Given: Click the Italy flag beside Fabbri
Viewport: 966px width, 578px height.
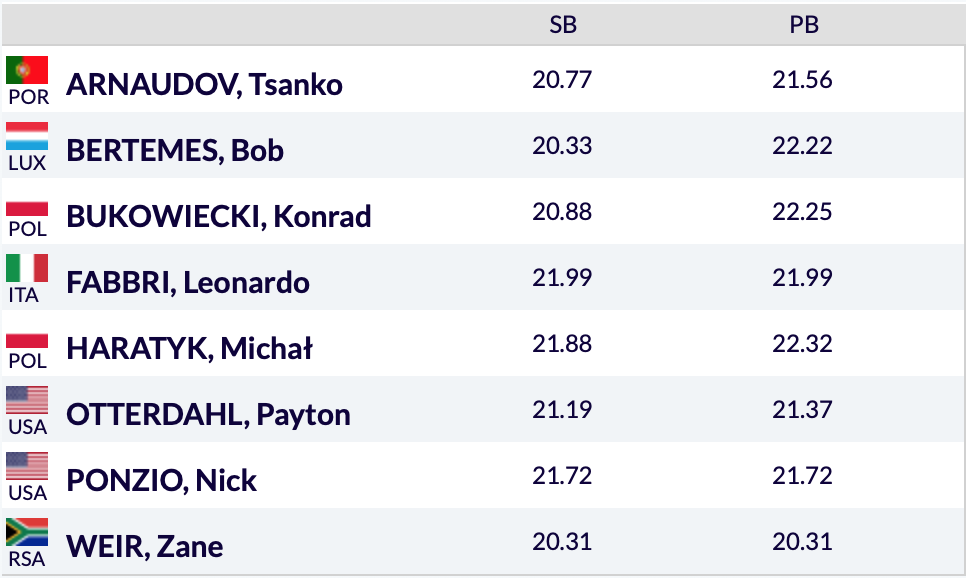Looking at the screenshot, I should [27, 268].
